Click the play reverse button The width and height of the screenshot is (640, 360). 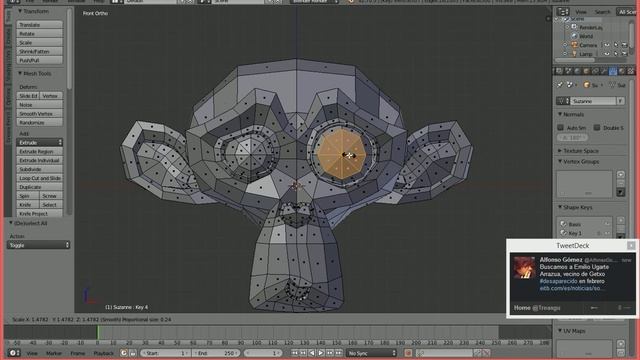(312, 353)
